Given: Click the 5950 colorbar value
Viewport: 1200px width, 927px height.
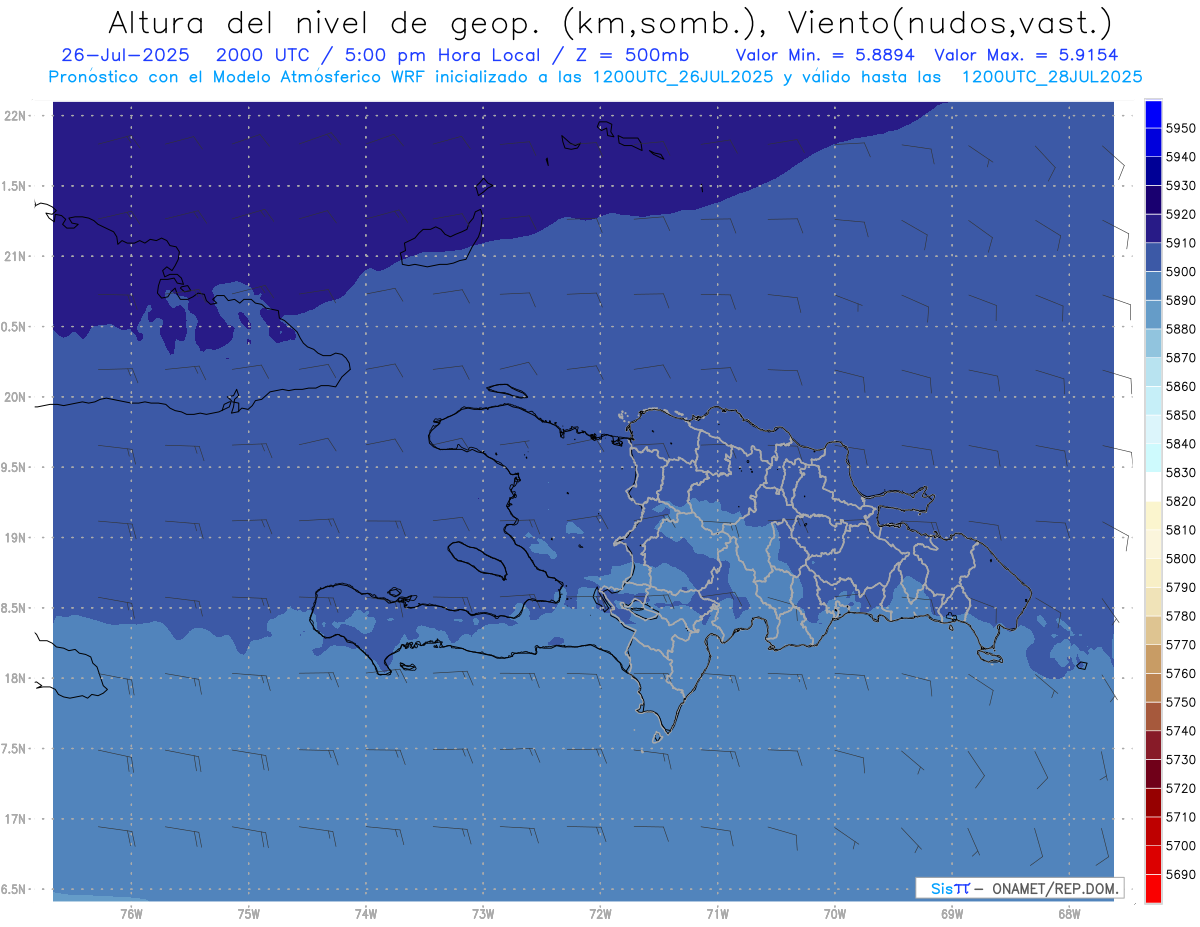Looking at the screenshot, I should tap(1181, 128).
